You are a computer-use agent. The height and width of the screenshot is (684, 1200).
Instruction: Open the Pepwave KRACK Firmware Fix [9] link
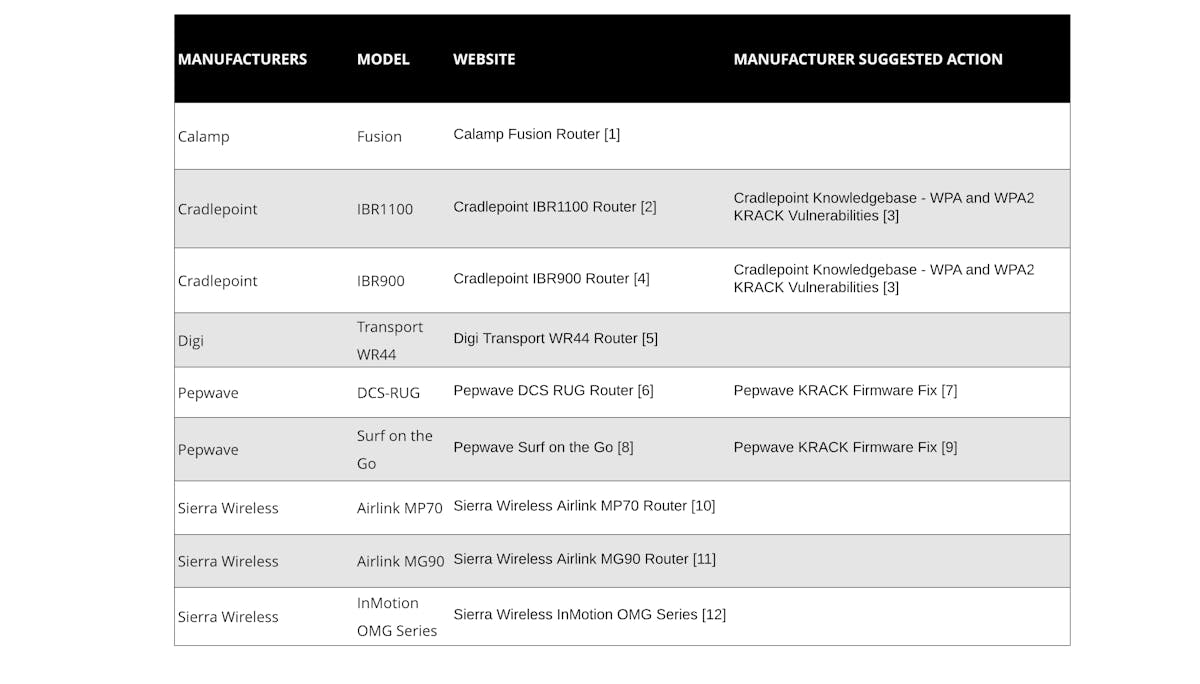[x=845, y=447]
